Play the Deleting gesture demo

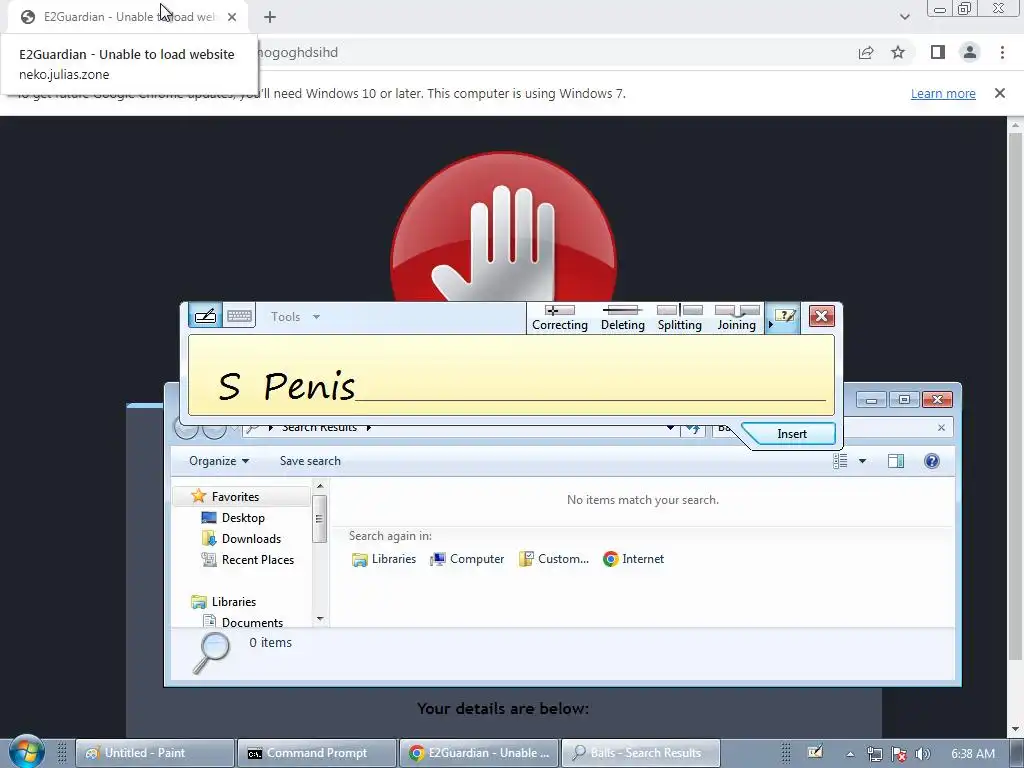coord(622,318)
